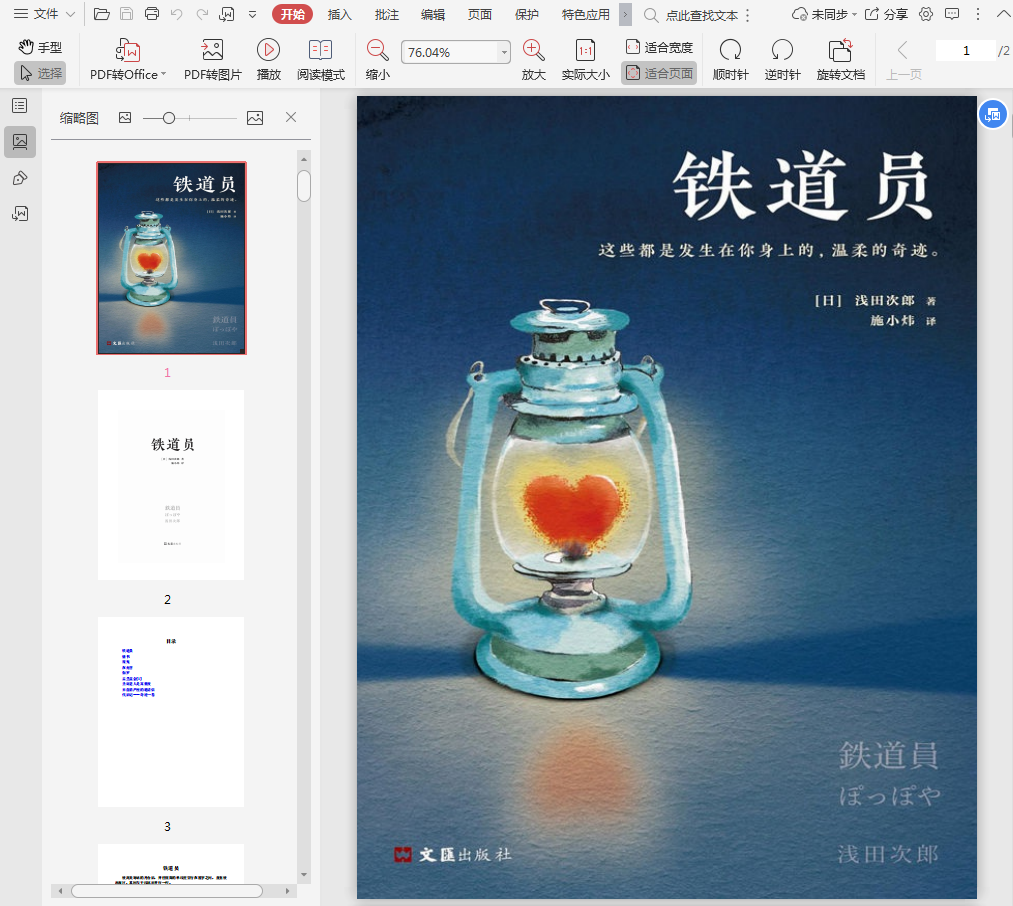
Task: Open the 文件 menu
Action: 45,14
